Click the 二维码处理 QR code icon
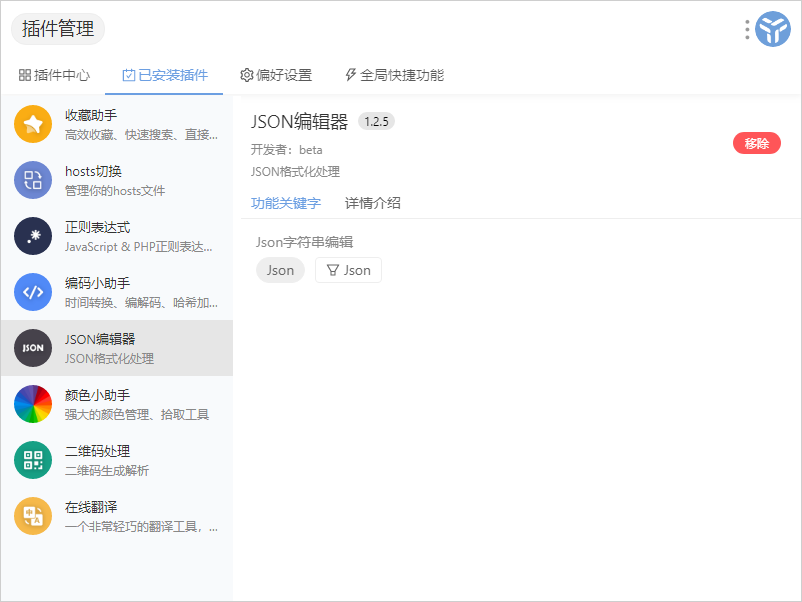The width and height of the screenshot is (802, 602). point(33,460)
